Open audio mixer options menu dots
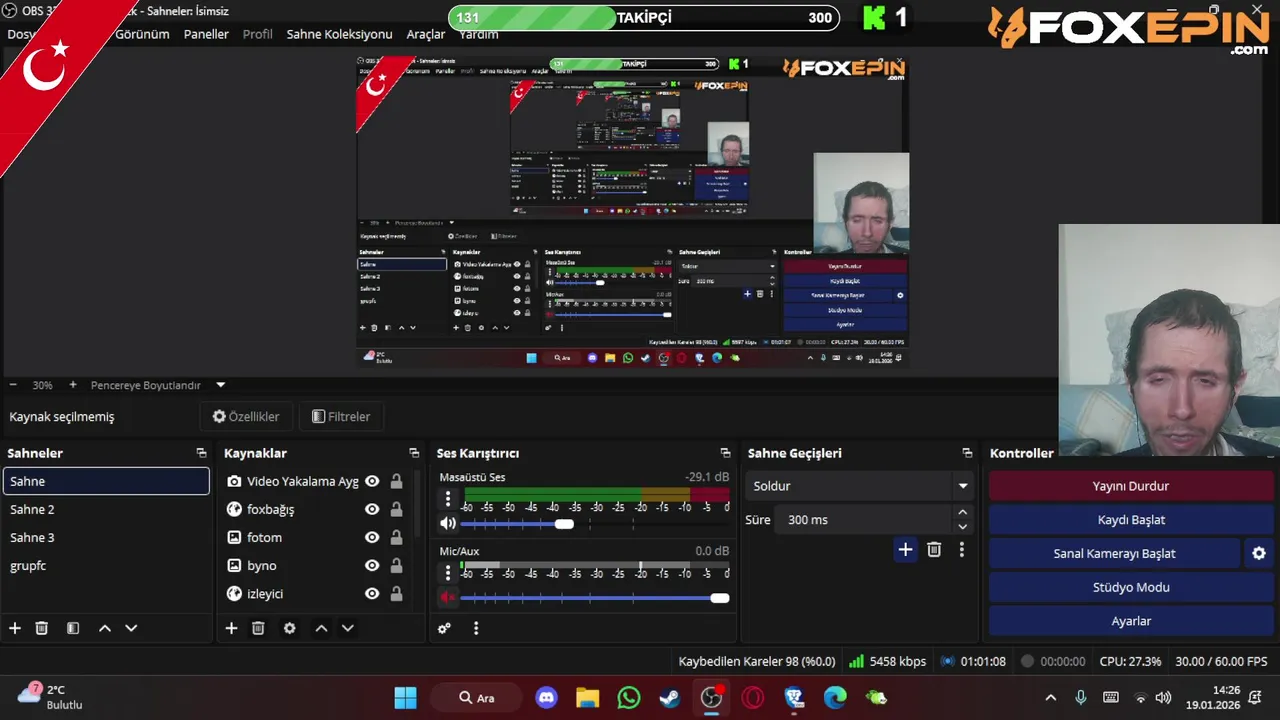 click(476, 628)
